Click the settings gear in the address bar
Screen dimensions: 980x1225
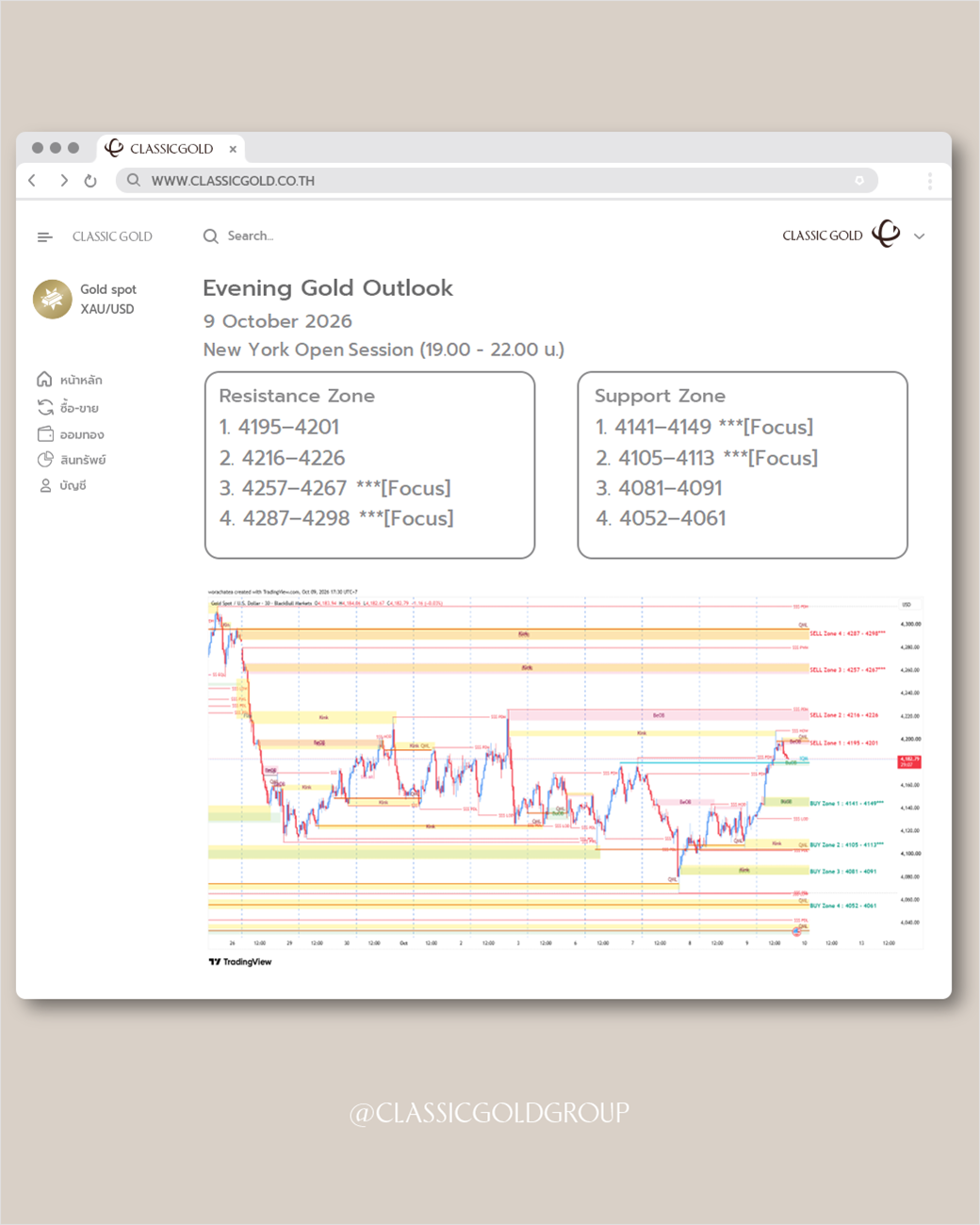(859, 180)
